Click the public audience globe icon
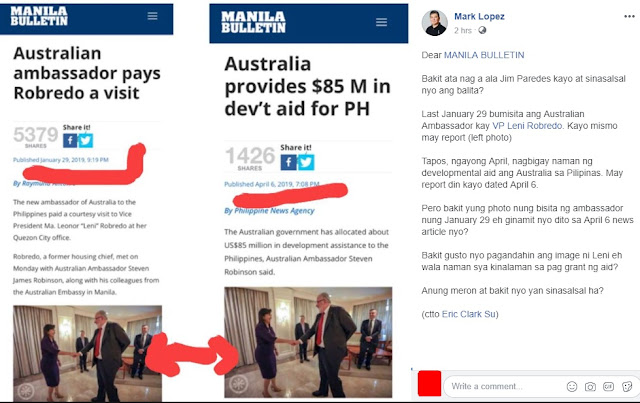This screenshot has height=403, width=640. coord(482,30)
